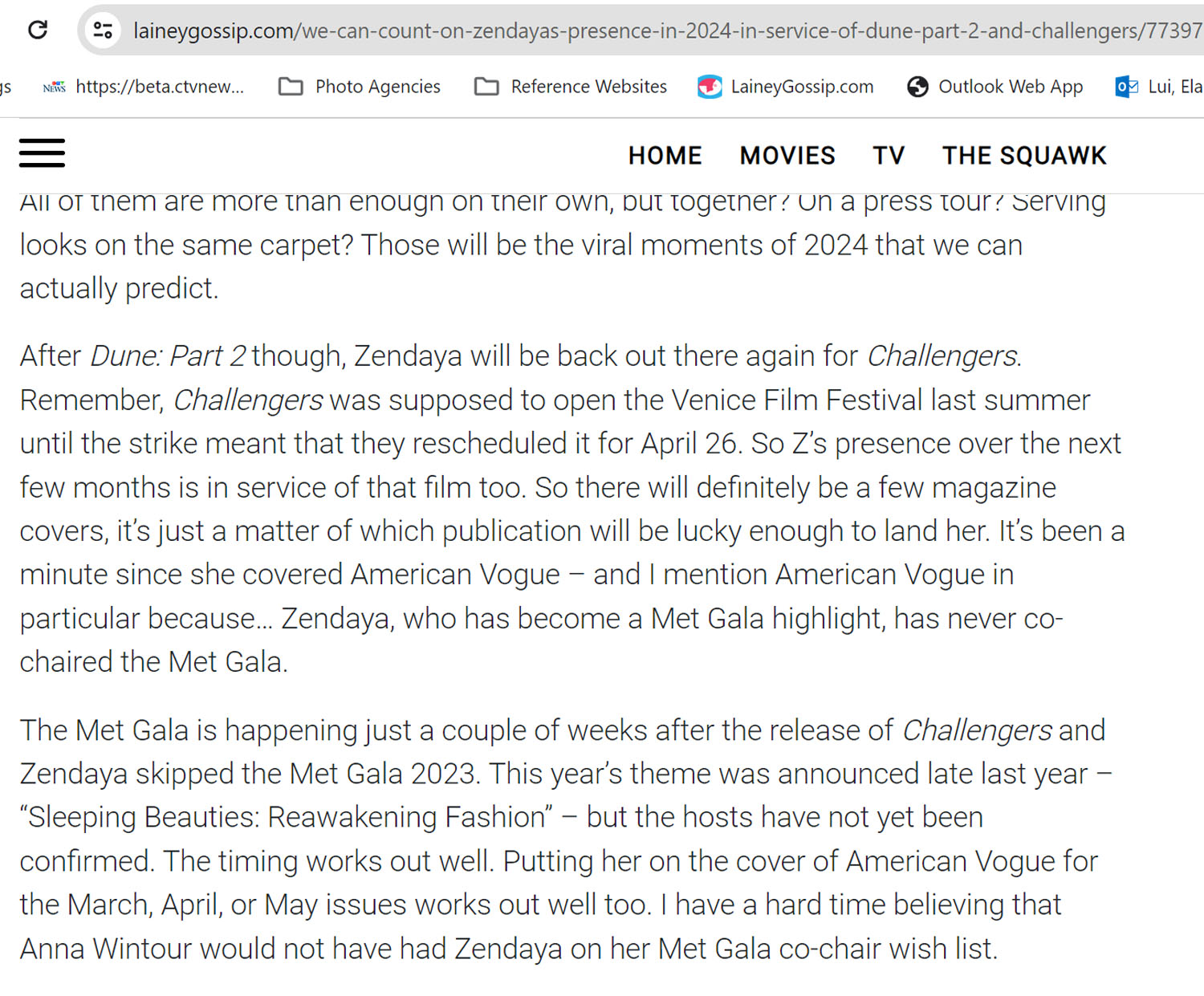Open the Outlook Web App bookmark
This screenshot has width=1204, height=996.
pyautogui.click(x=995, y=87)
